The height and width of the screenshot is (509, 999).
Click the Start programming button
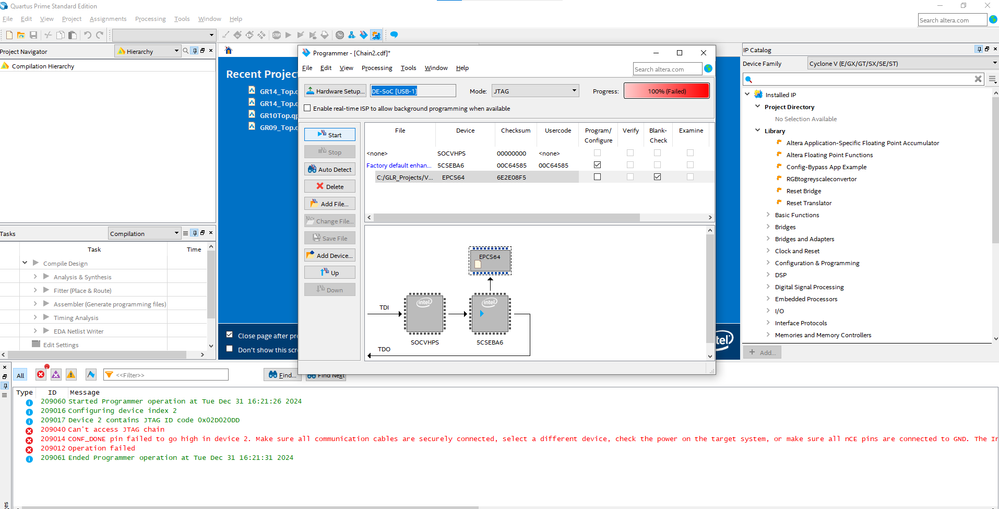point(329,135)
